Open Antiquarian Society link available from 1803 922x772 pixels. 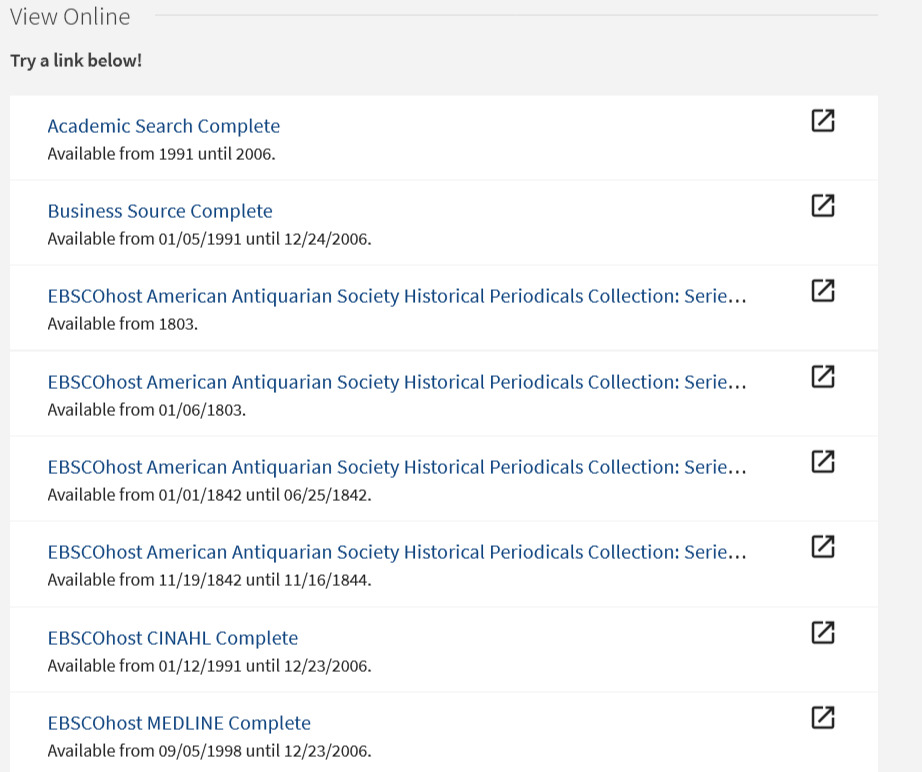tap(396, 297)
